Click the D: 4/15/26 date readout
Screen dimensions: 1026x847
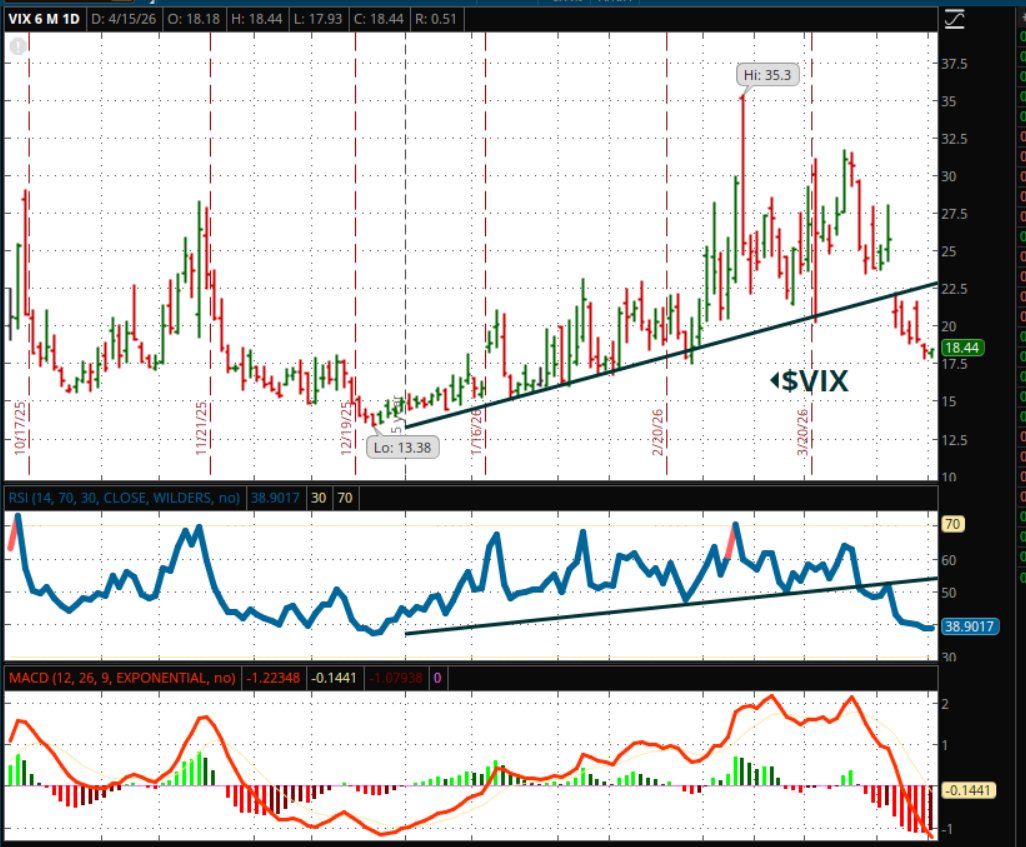click(x=124, y=18)
